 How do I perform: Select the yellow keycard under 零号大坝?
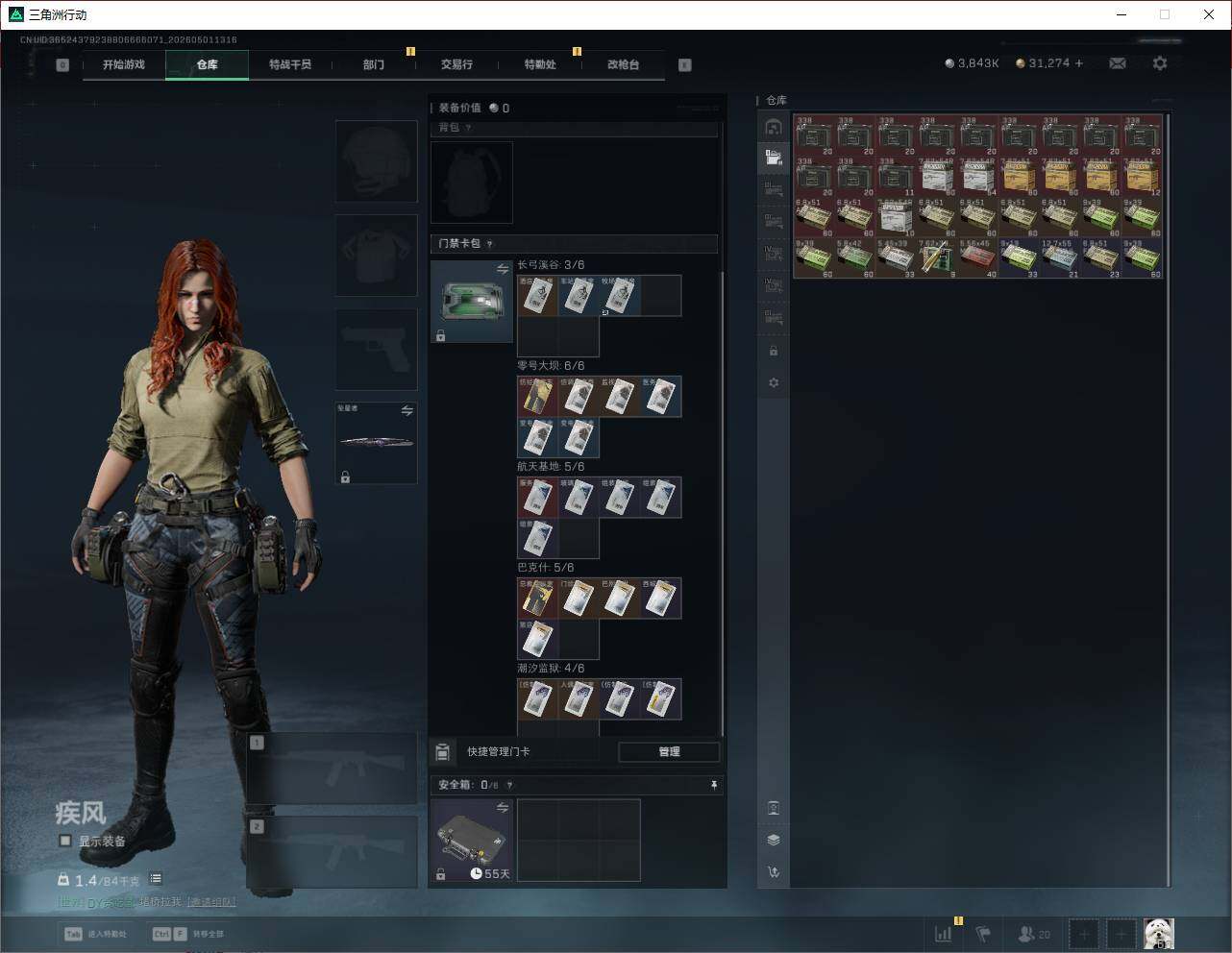click(x=537, y=397)
